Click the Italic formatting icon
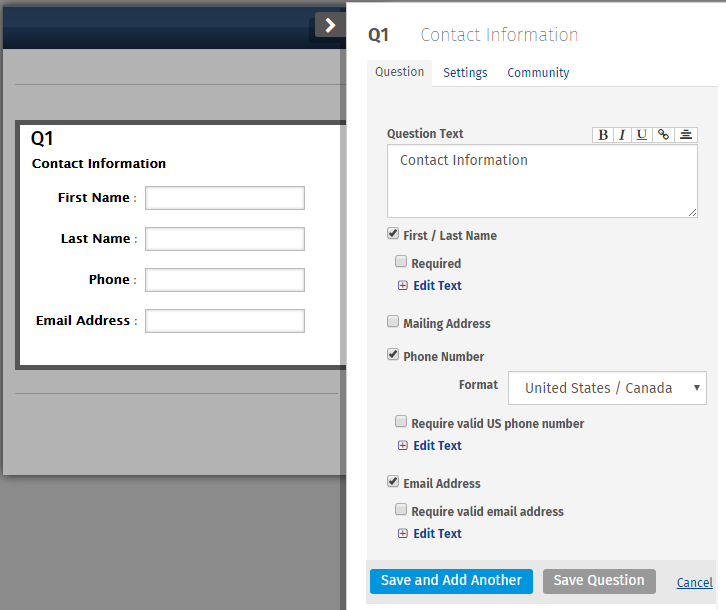 622,135
